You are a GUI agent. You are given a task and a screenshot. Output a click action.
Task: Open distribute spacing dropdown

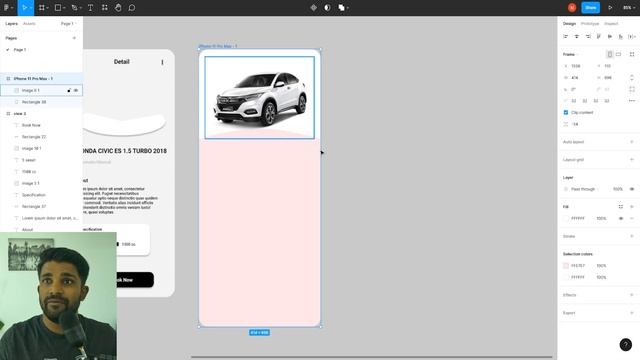pos(632,37)
